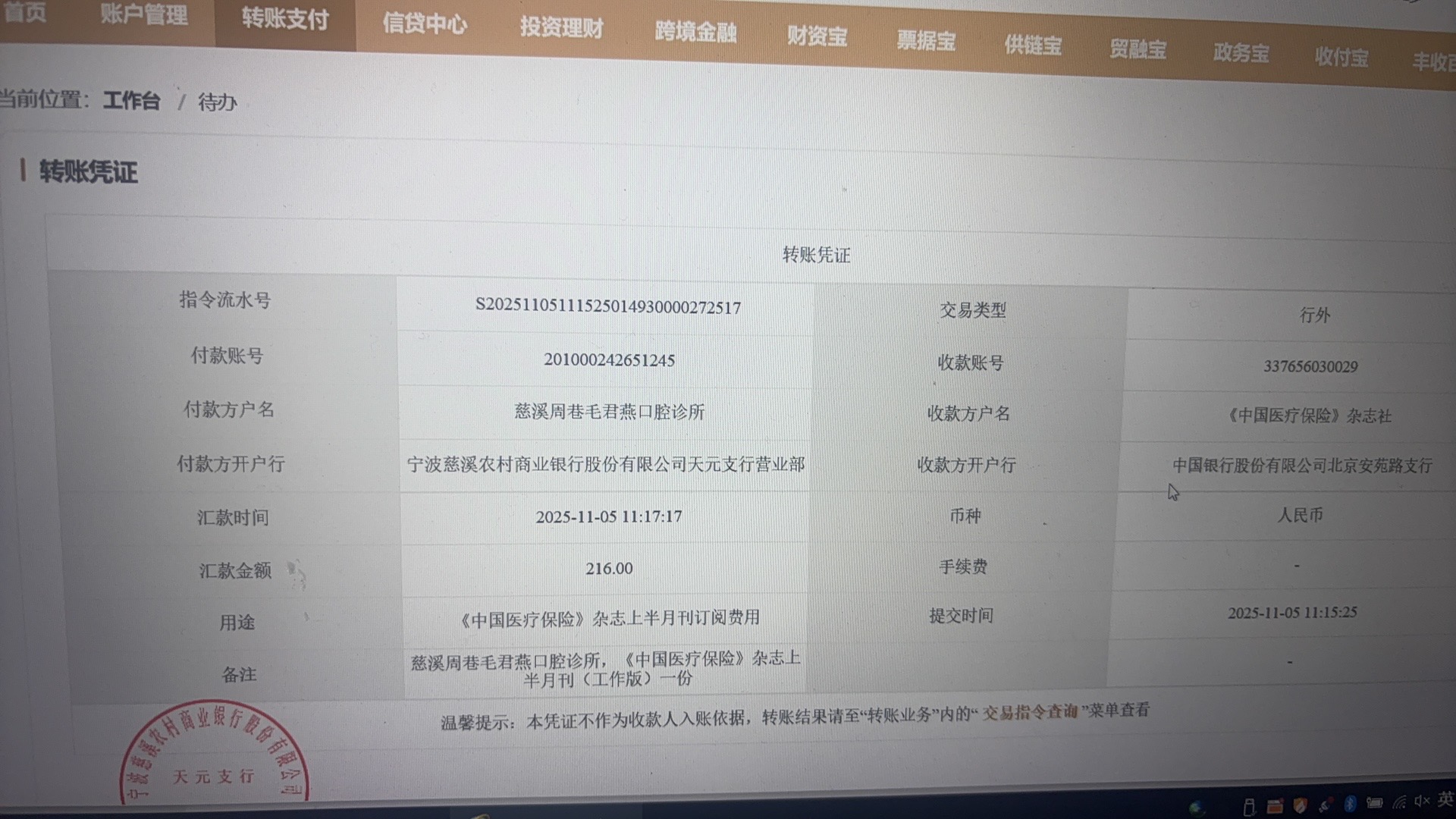Open the 投资理财 menu
Screen dimensions: 1456x819
tap(561, 27)
